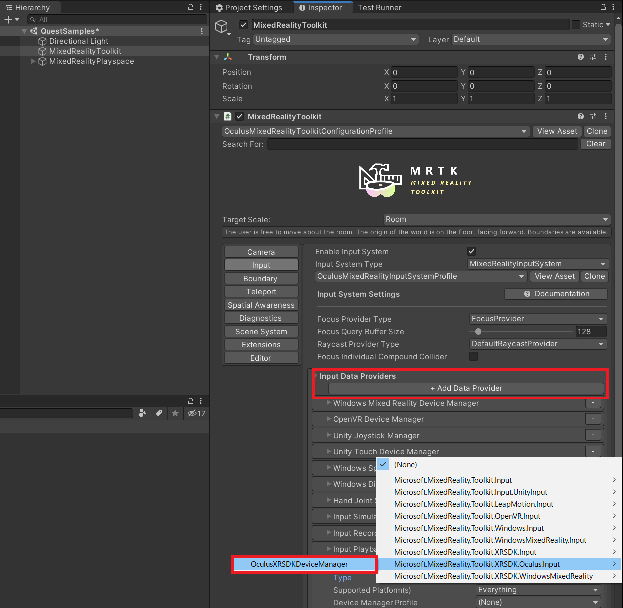Open the configuration profile dropdown
The height and width of the screenshot is (608, 623).
[375, 131]
